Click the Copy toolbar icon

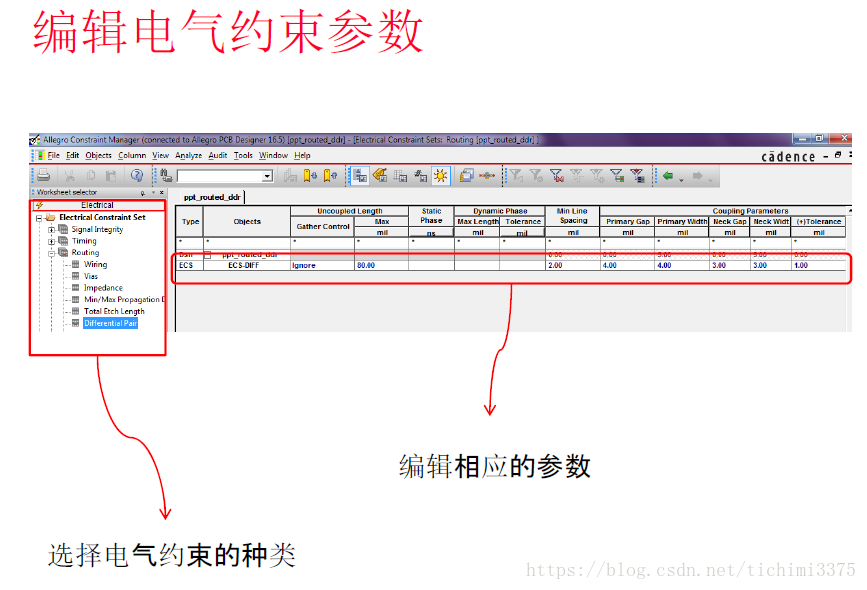[x=91, y=176]
